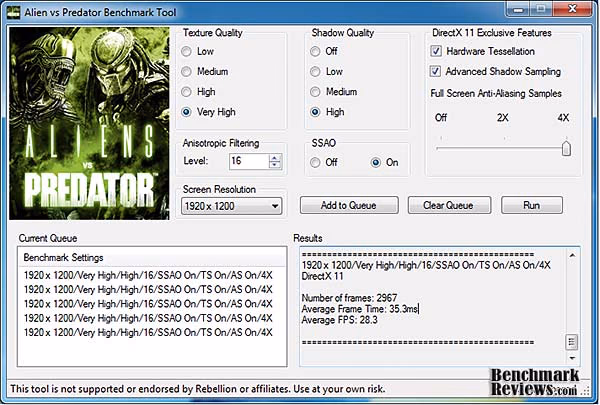
Task: Click the anti-aliasing samples slider thumb
Action: [x=566, y=148]
